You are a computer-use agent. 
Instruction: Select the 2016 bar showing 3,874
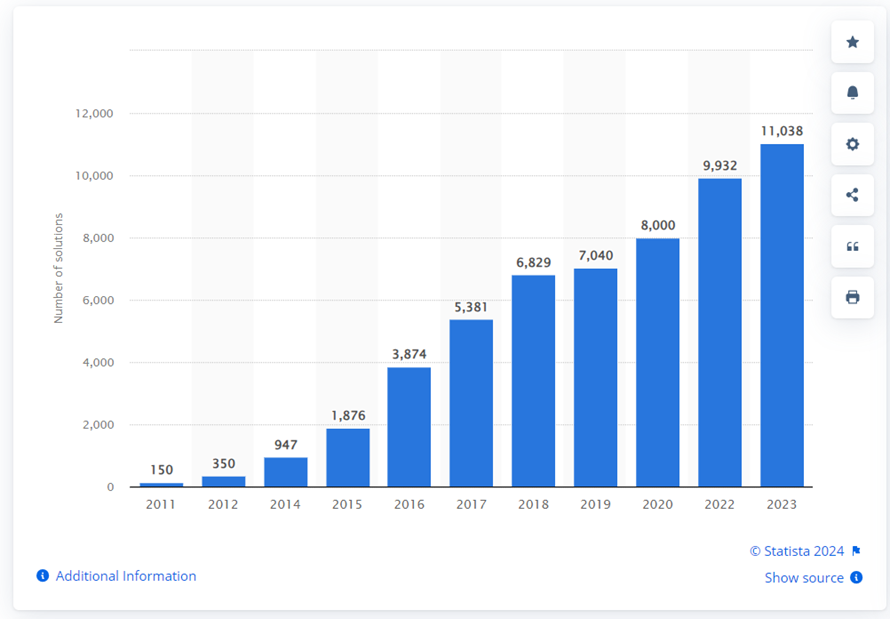[409, 427]
